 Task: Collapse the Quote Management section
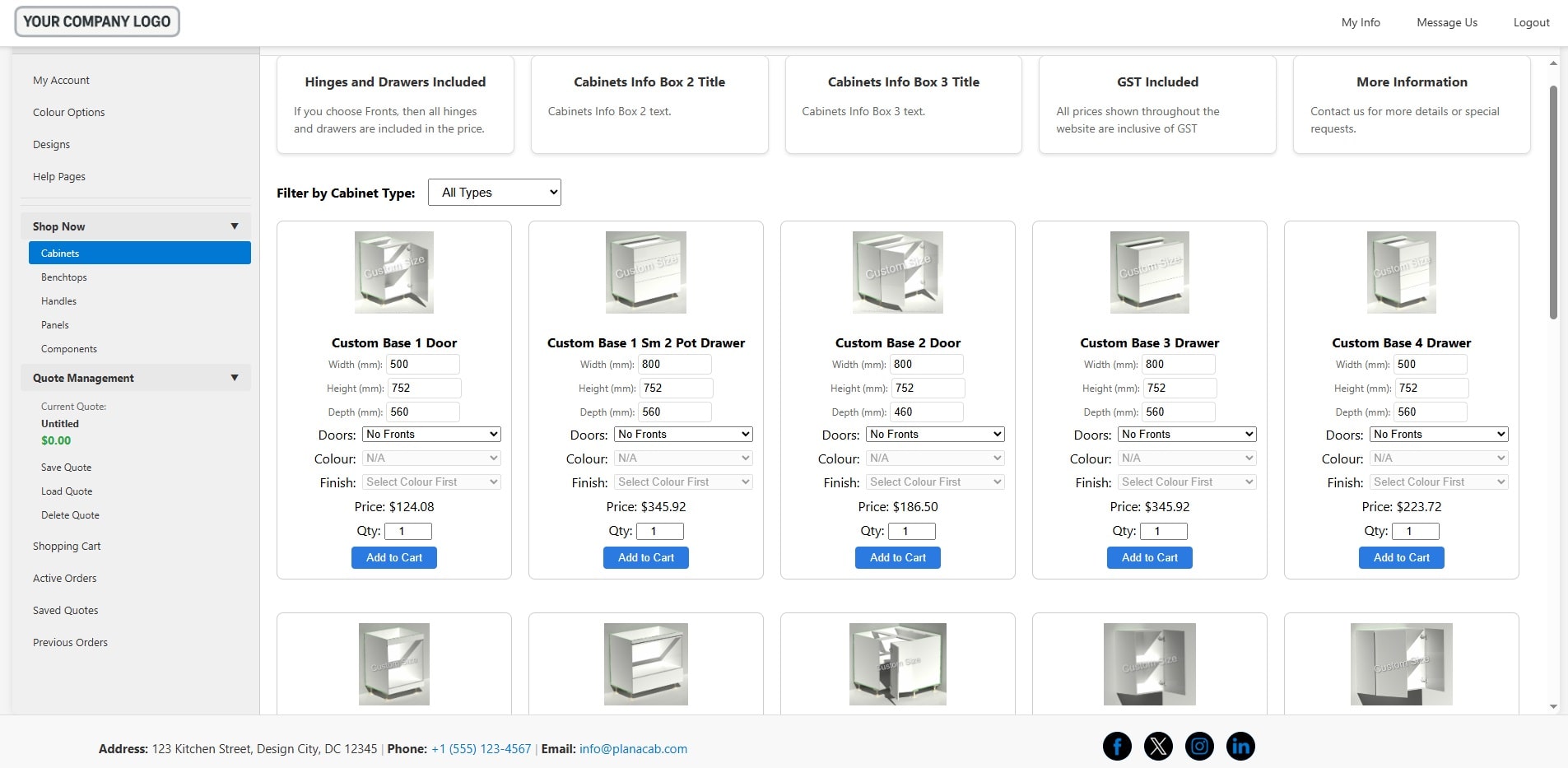(235, 378)
